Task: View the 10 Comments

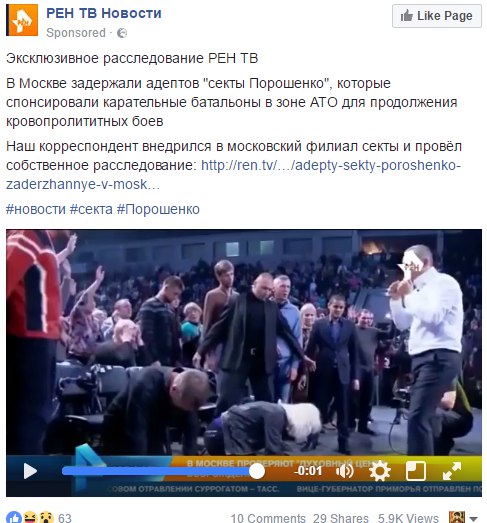Action: [x=268, y=518]
